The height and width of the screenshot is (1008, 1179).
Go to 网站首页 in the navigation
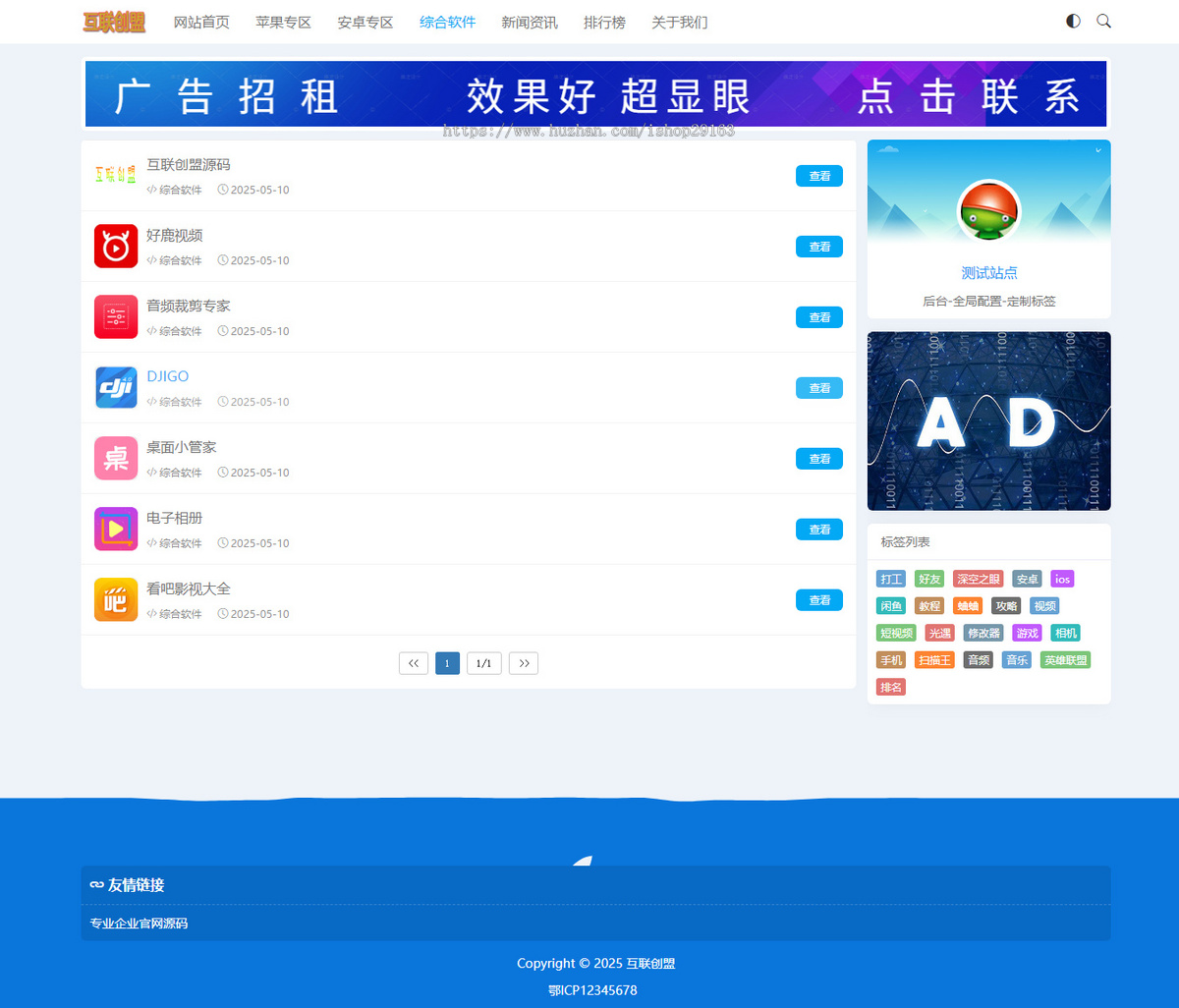[201, 22]
